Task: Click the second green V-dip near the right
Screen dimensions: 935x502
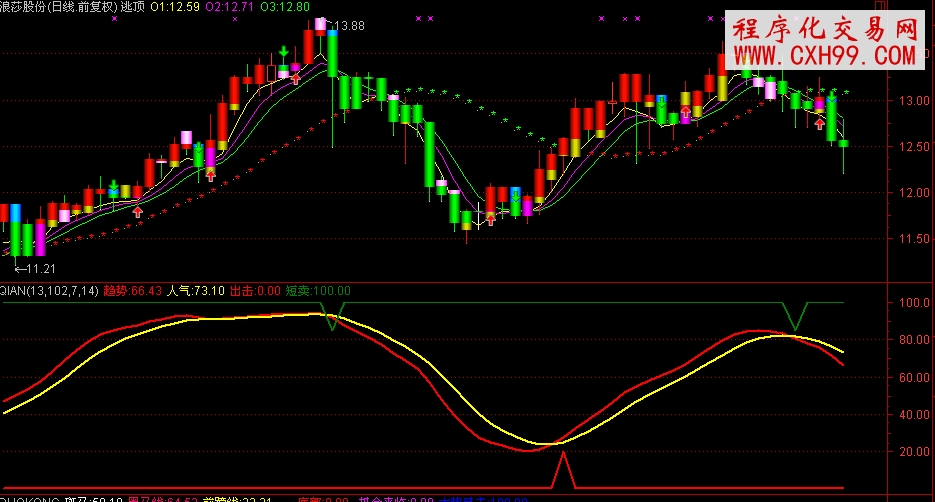Action: pyautogui.click(x=794, y=324)
